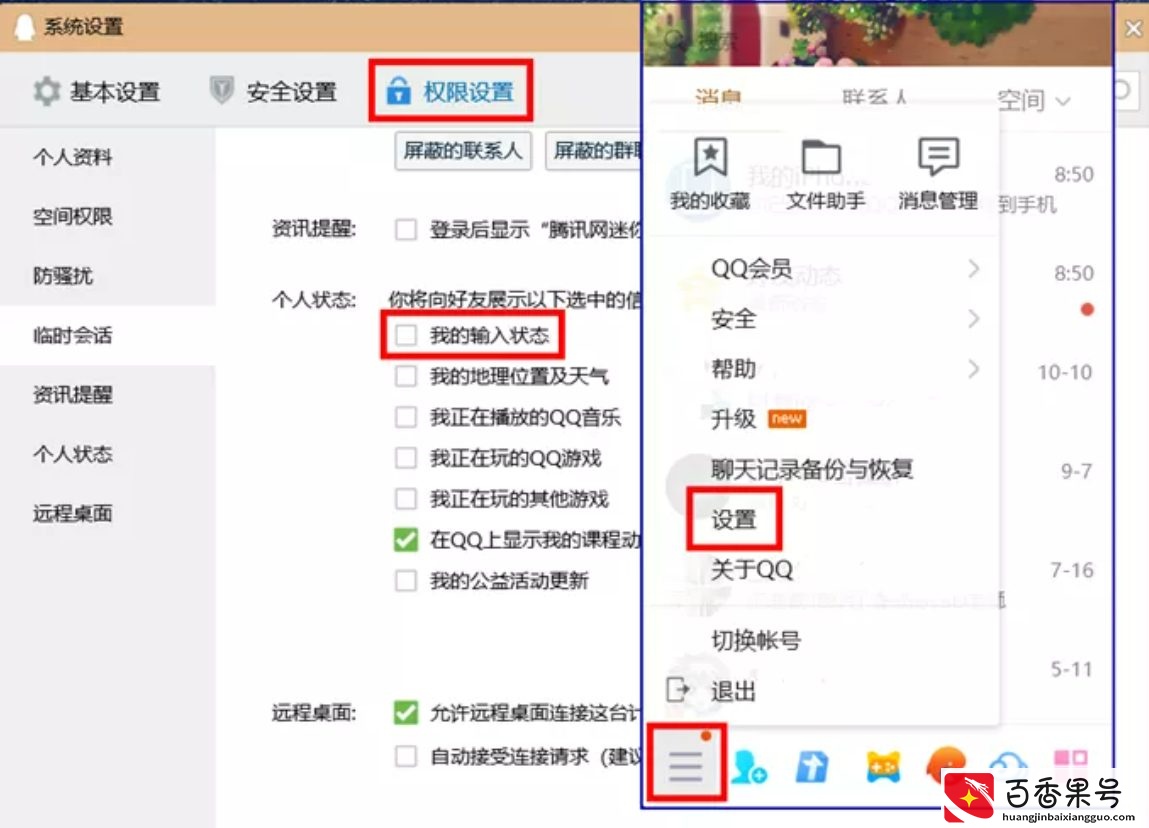
Task: Select 切换帐号 menu item
Action: (755, 640)
